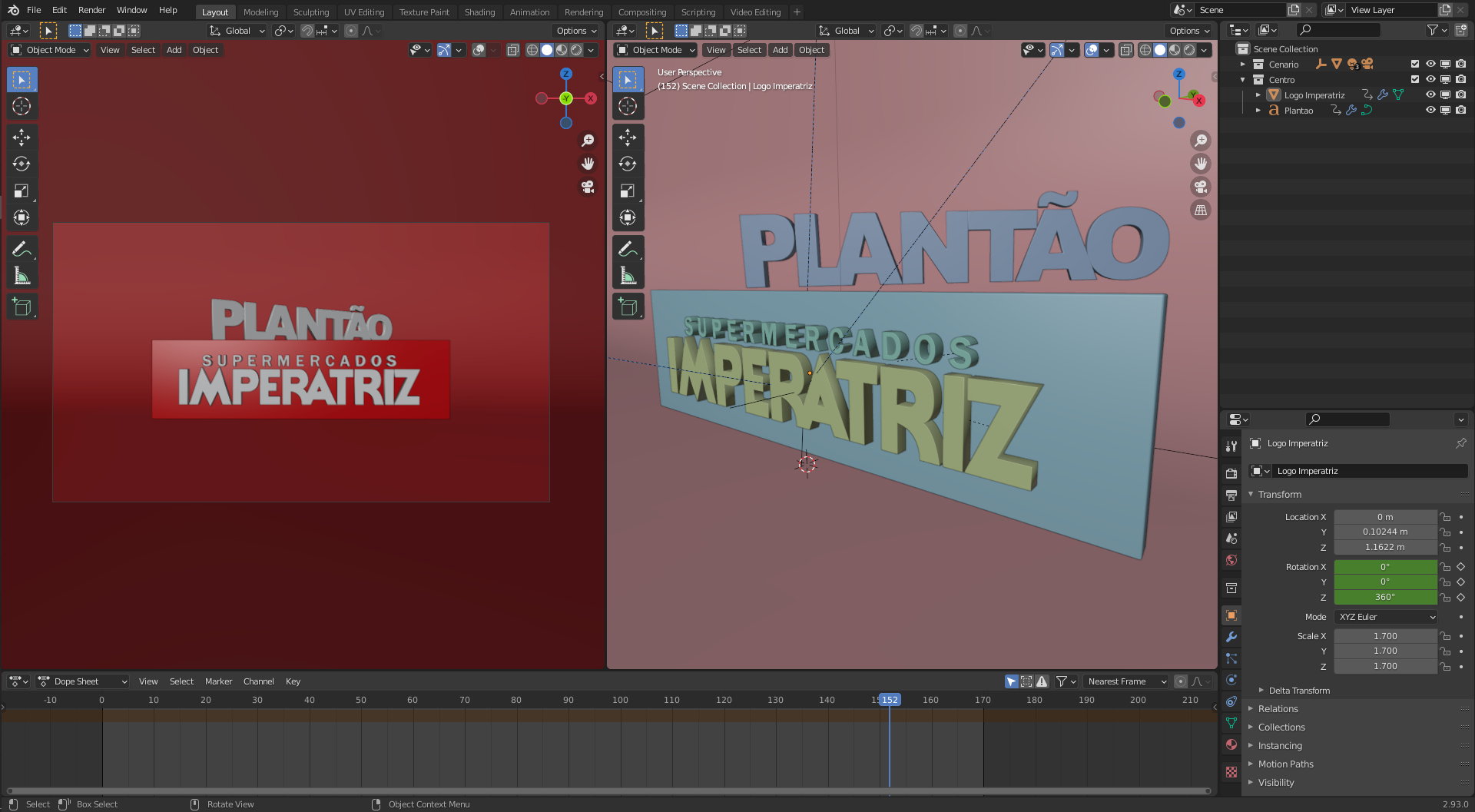The width and height of the screenshot is (1475, 812).
Task: Add a new workspace with plus button
Action: 797,12
